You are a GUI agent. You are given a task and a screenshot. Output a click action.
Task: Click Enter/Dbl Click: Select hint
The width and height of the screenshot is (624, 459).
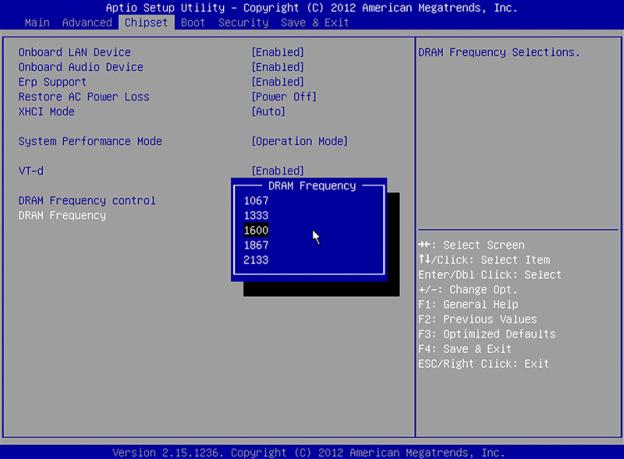pyautogui.click(x=490, y=275)
